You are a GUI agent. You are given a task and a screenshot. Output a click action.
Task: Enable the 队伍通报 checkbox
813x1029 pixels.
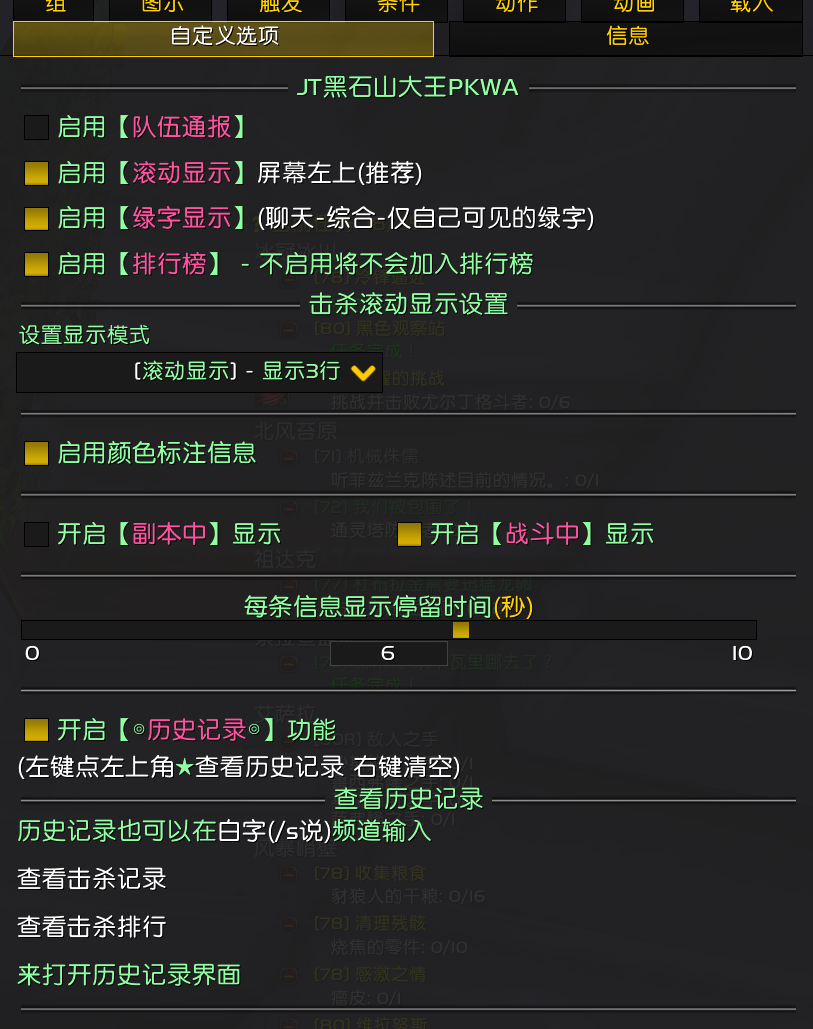[36, 127]
